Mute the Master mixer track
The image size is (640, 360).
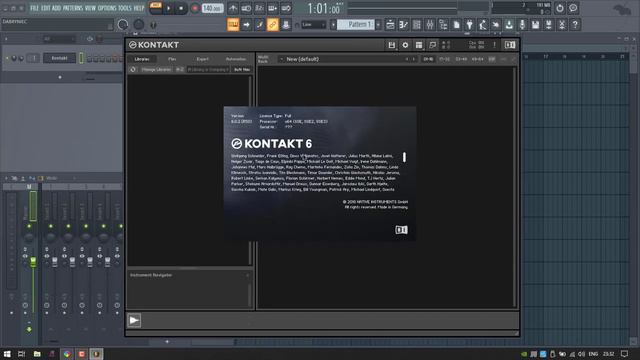[x=29, y=226]
